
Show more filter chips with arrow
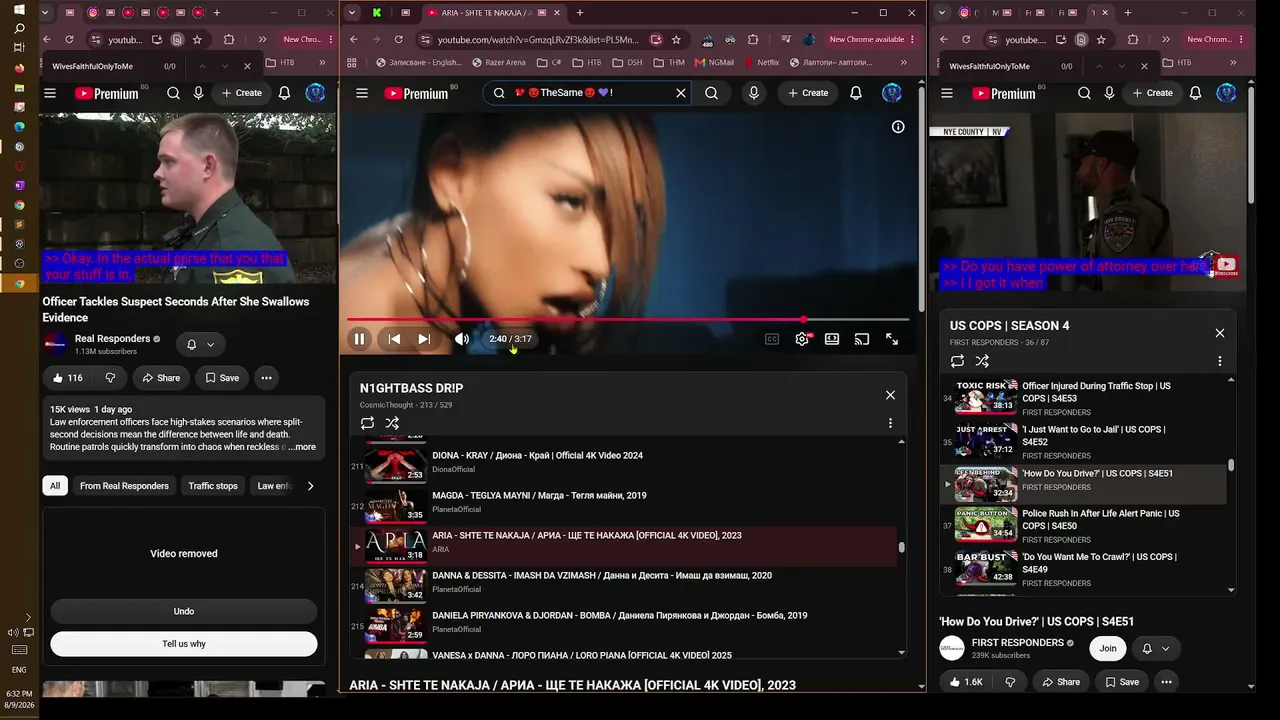pyautogui.click(x=310, y=486)
